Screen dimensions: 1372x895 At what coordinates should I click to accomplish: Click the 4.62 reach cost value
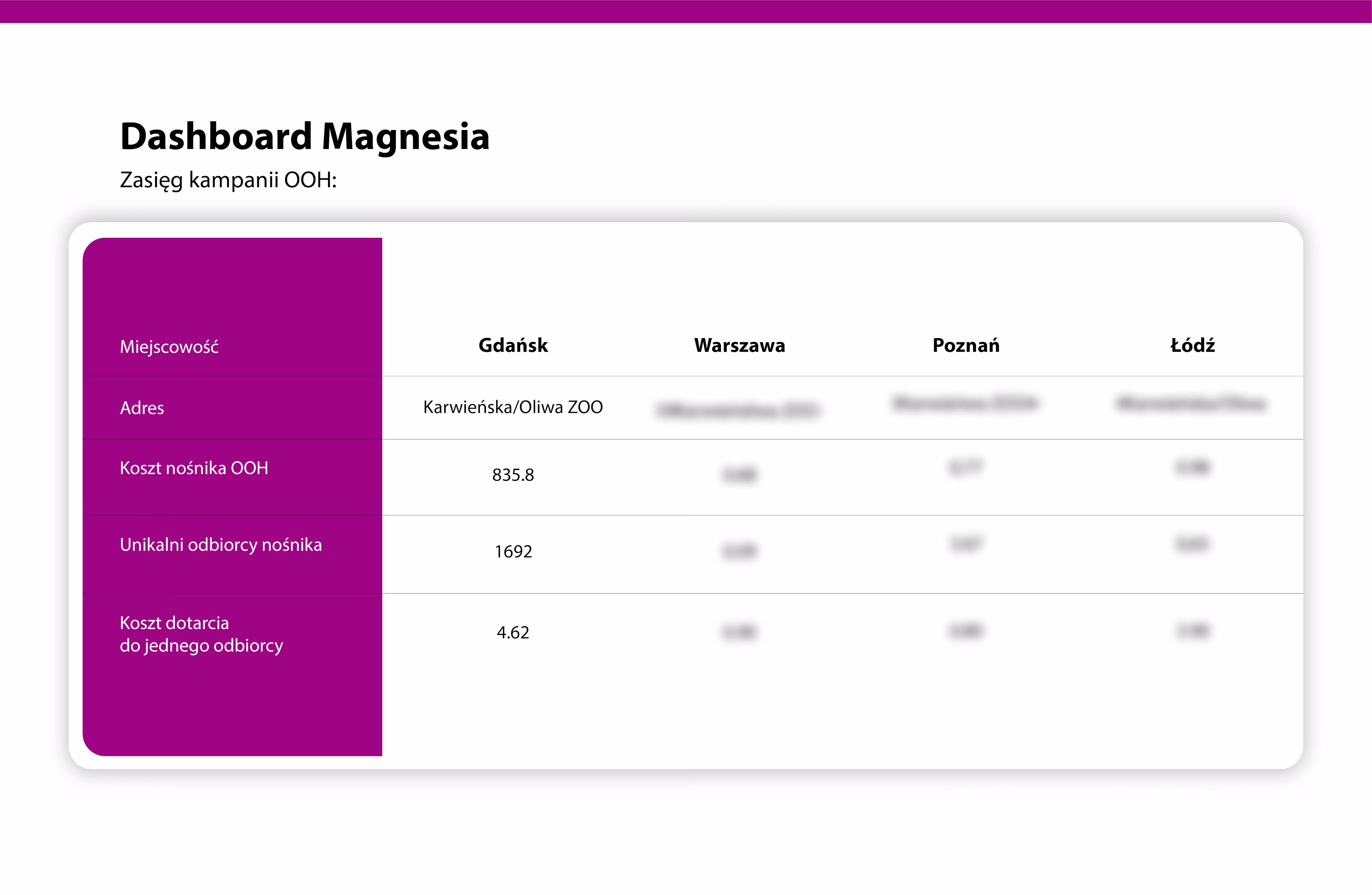512,633
